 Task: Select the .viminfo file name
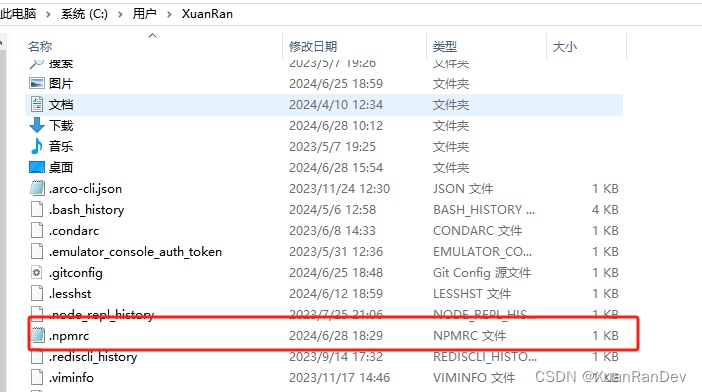[71, 378]
